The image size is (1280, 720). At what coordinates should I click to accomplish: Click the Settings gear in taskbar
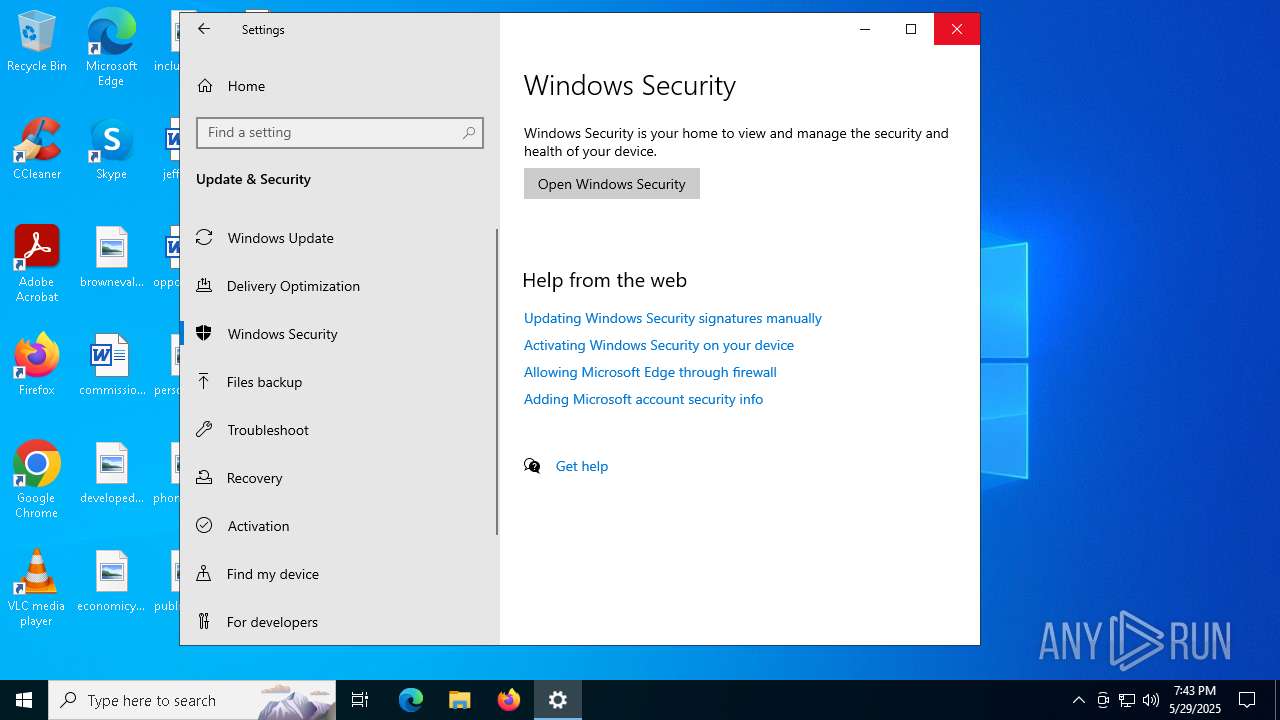click(558, 700)
